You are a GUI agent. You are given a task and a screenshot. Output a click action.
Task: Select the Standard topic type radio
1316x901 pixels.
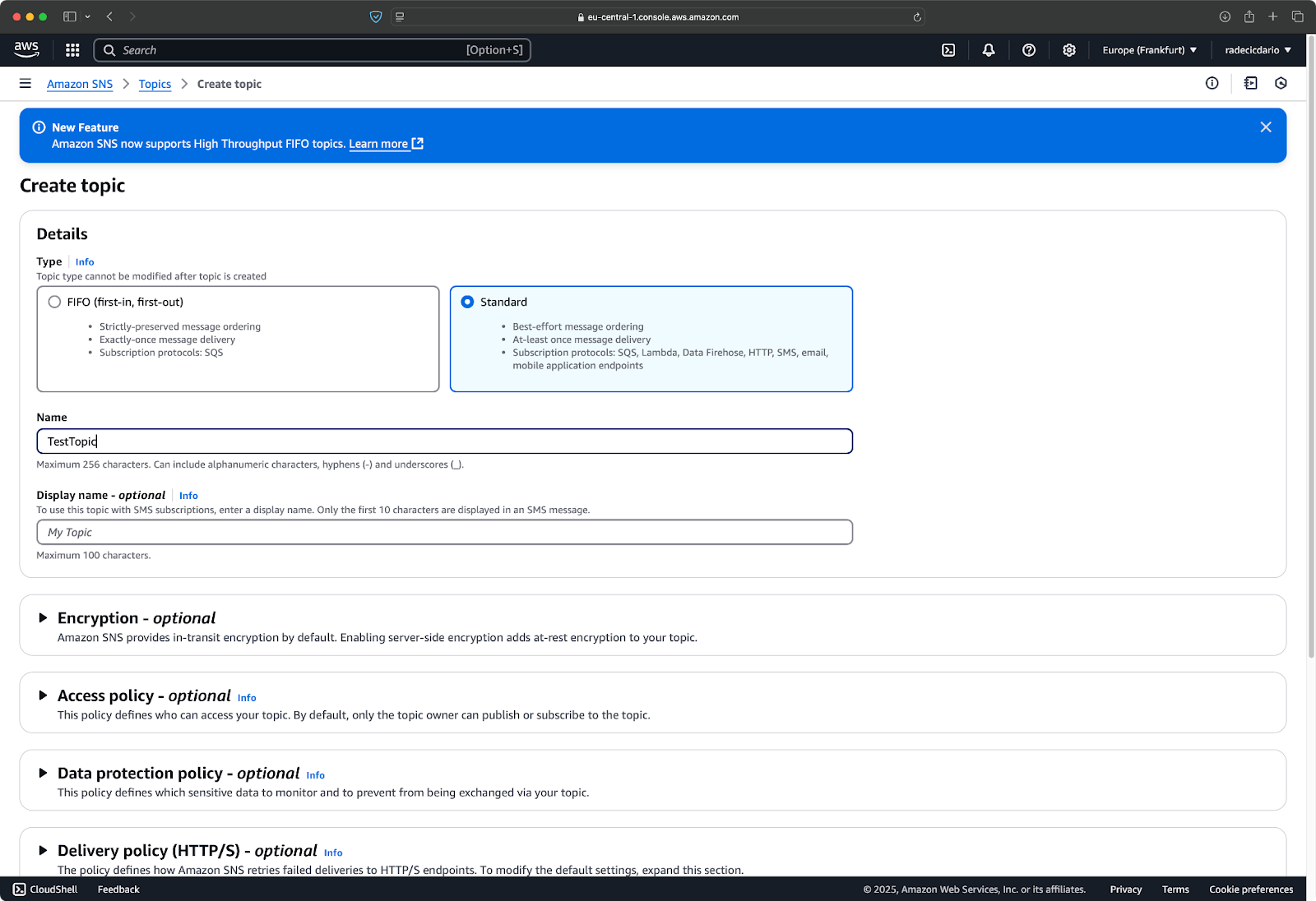(x=467, y=302)
